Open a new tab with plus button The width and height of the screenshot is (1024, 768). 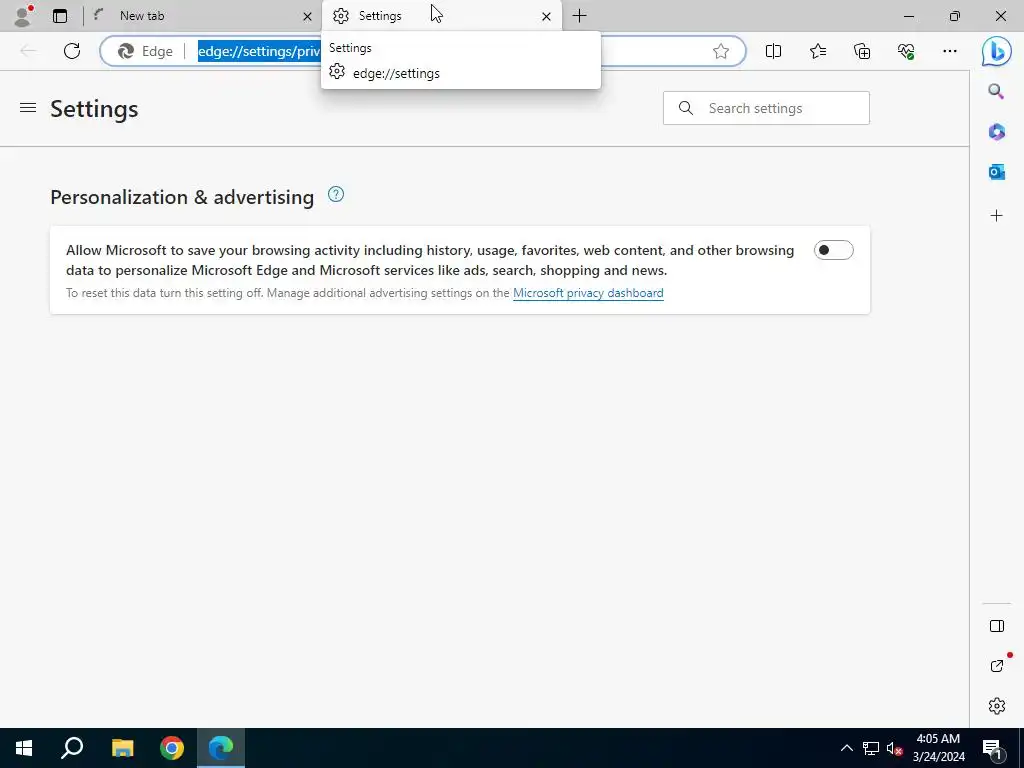579,16
